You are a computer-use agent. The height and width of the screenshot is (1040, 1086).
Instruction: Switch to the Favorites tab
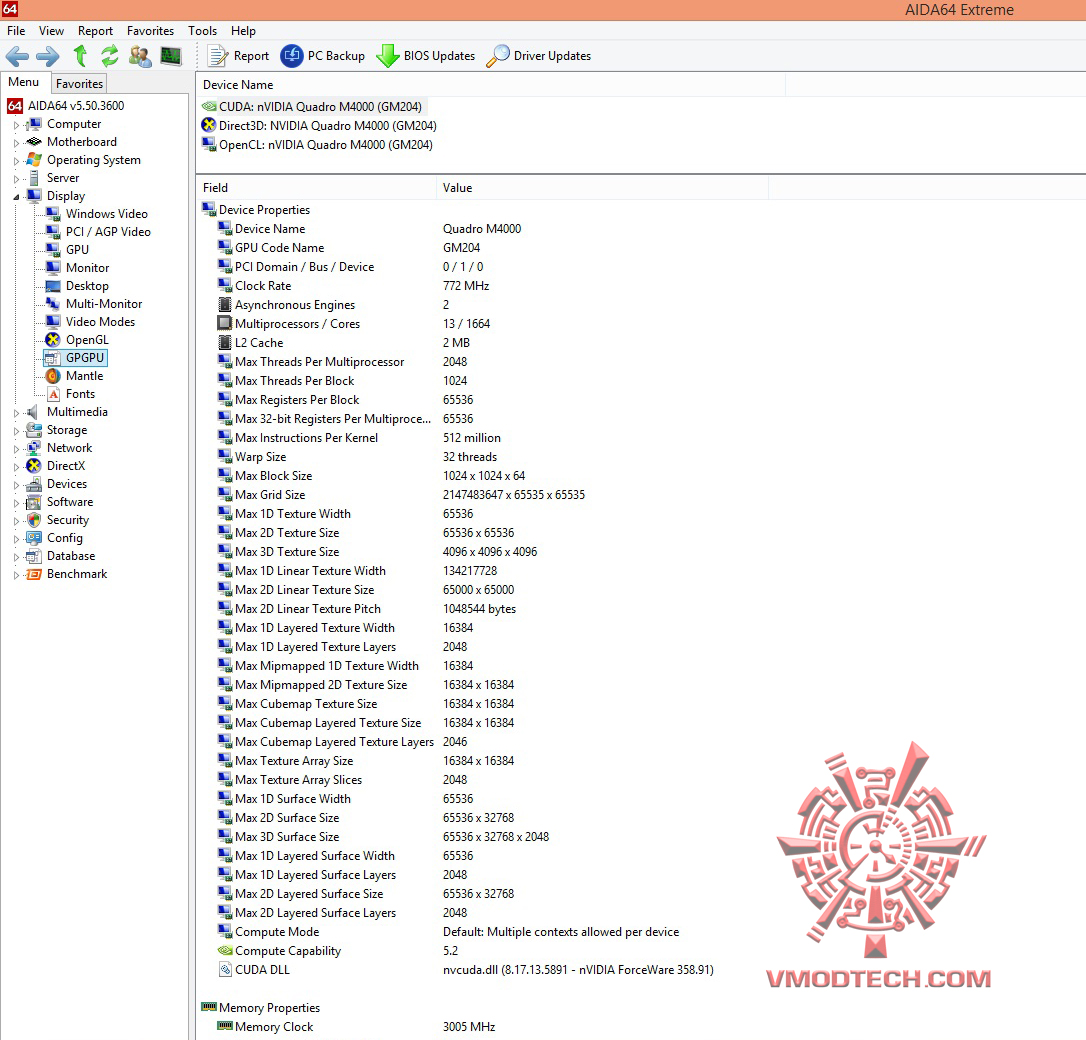[x=79, y=83]
